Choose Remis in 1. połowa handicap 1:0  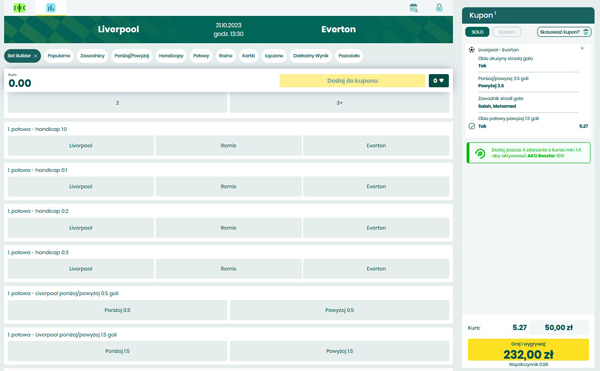pyautogui.click(x=228, y=146)
